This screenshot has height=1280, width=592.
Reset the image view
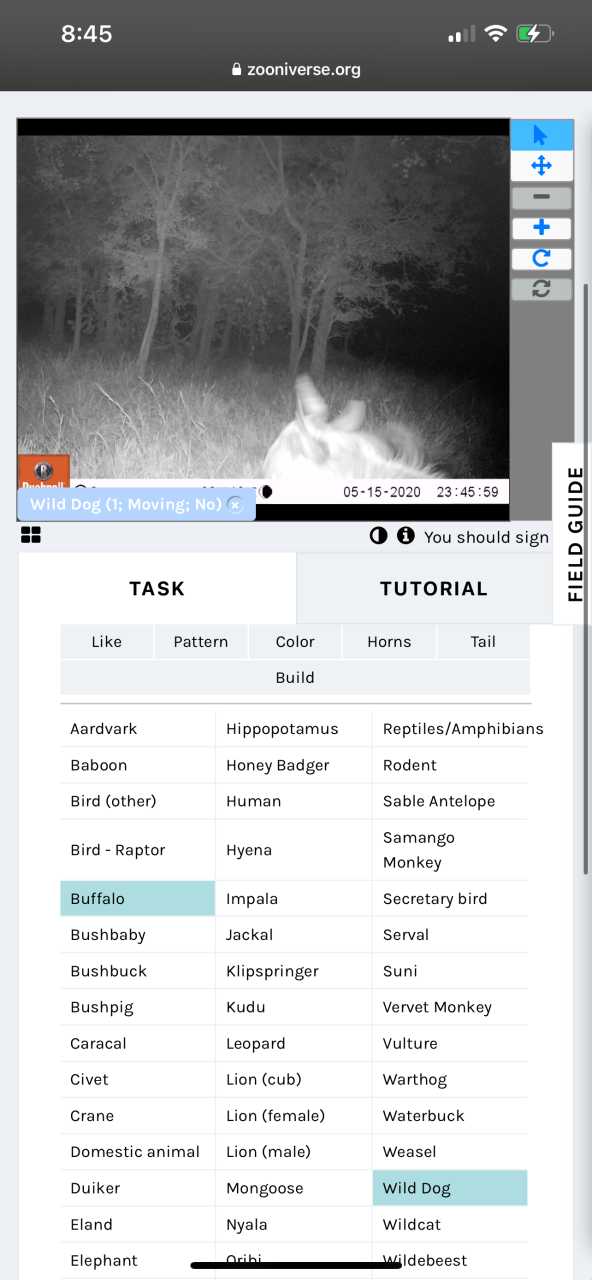tap(542, 289)
